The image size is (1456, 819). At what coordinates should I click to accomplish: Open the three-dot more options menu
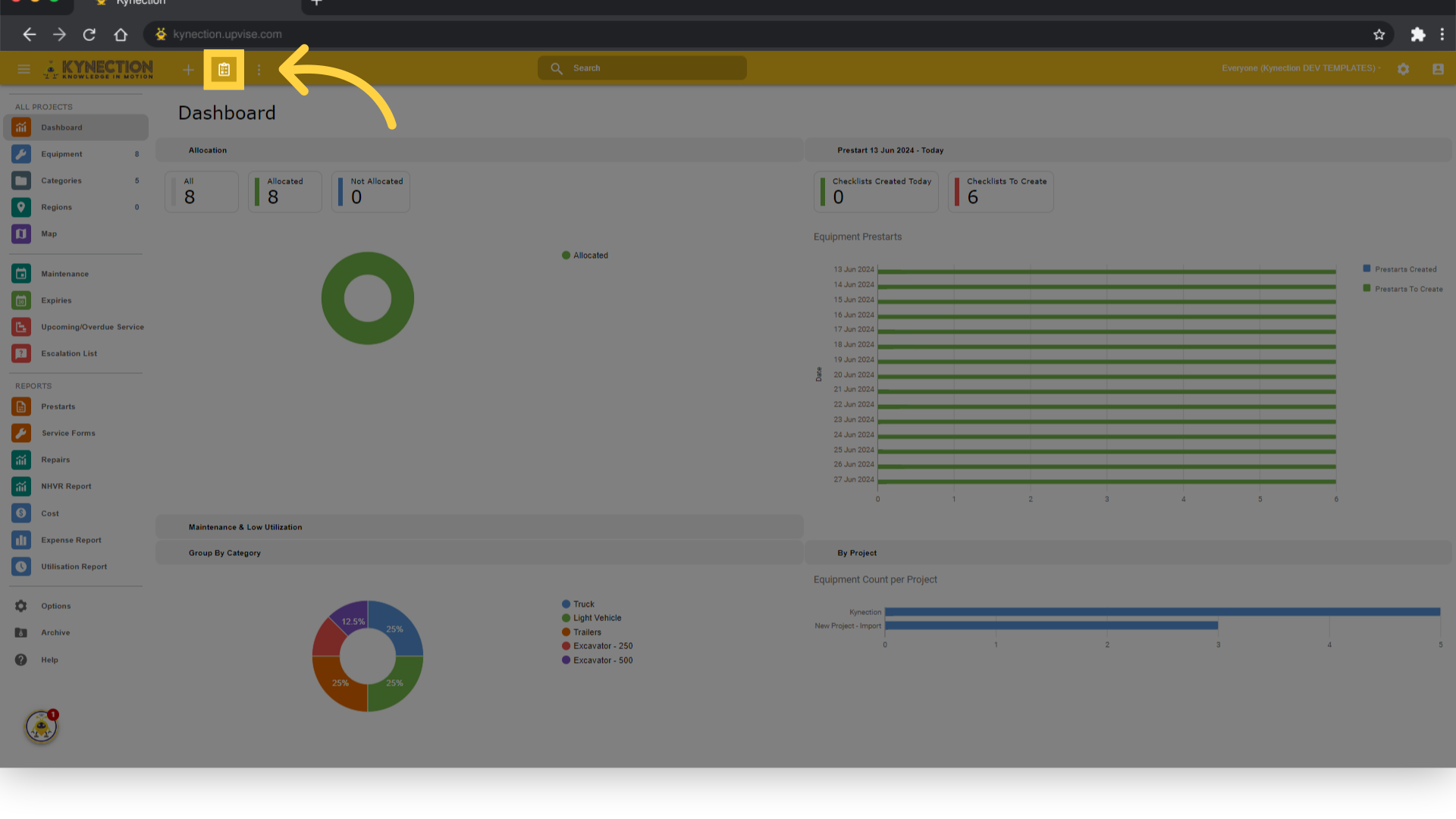[x=259, y=70]
